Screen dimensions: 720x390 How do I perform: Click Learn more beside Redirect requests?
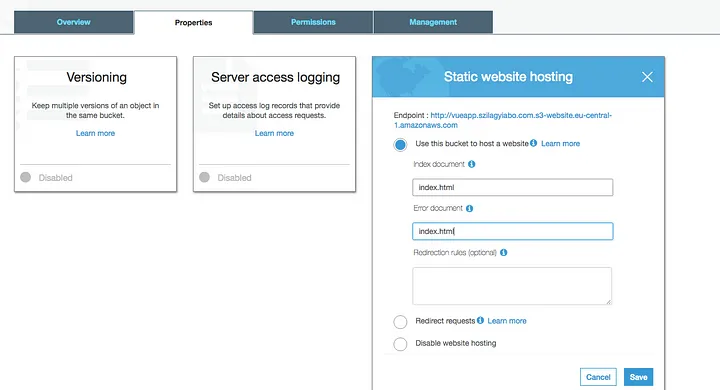coord(507,321)
